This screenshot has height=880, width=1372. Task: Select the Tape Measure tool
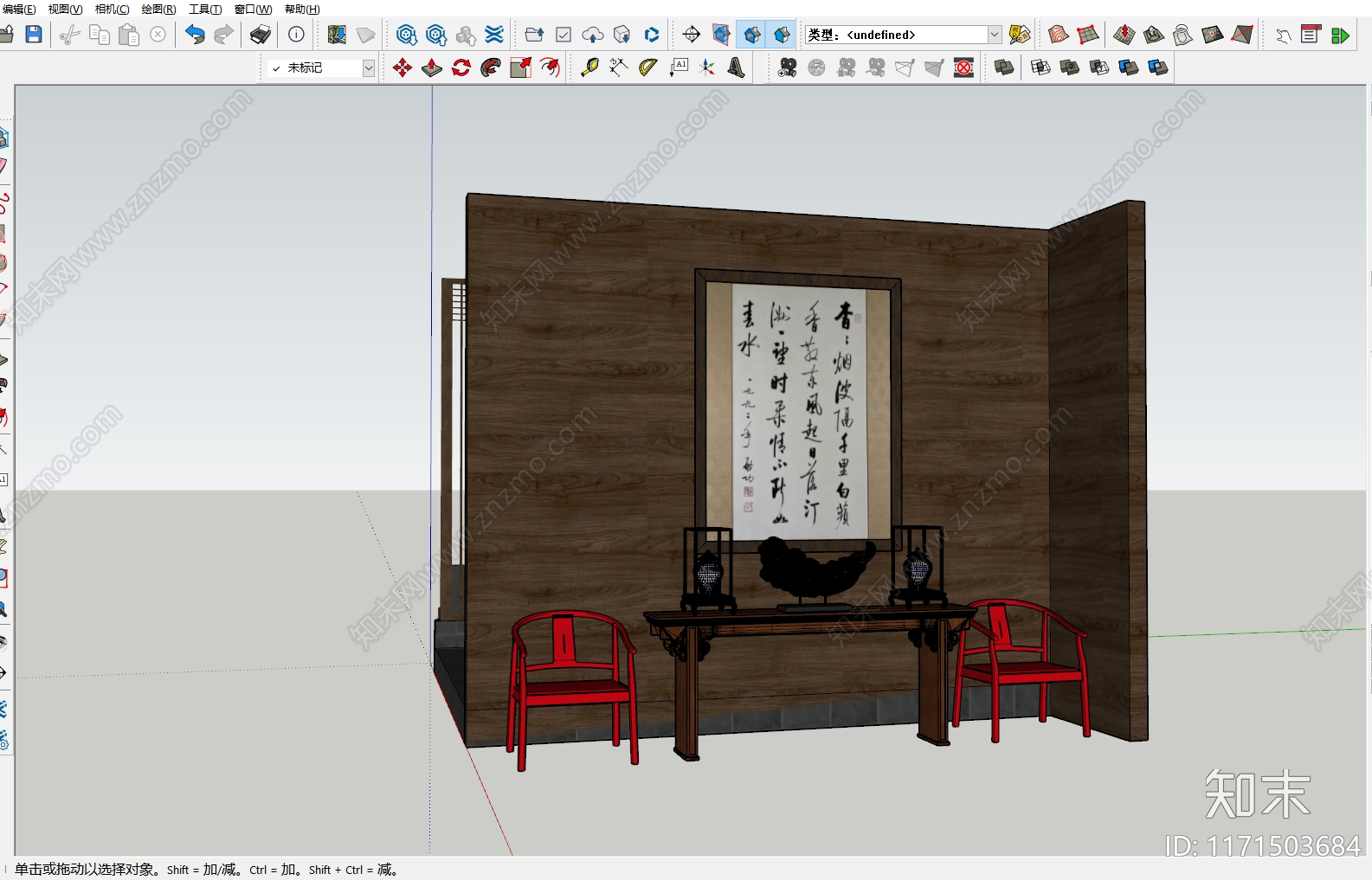pyautogui.click(x=589, y=67)
